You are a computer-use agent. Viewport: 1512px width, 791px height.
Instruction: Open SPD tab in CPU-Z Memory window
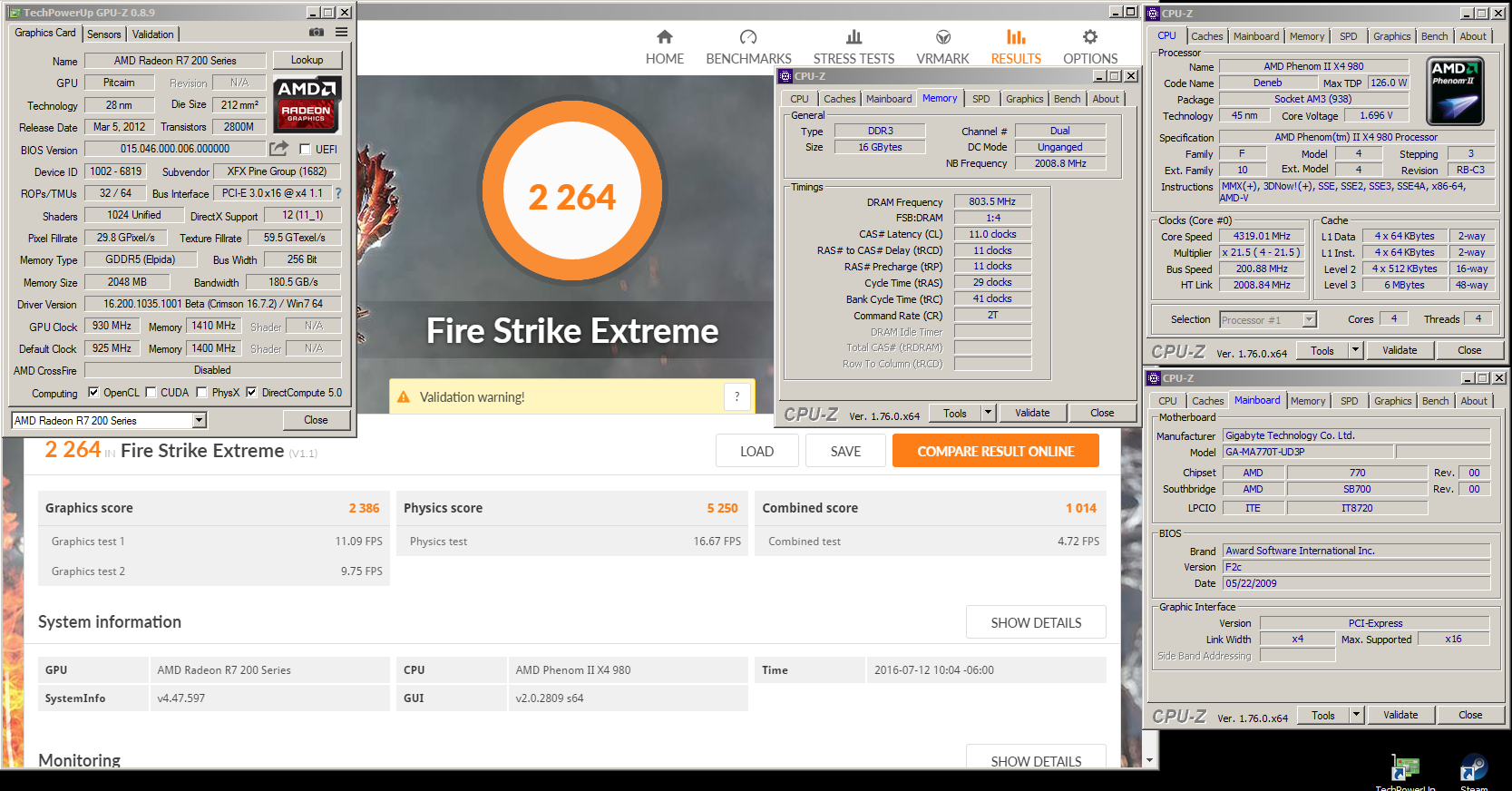(x=981, y=99)
